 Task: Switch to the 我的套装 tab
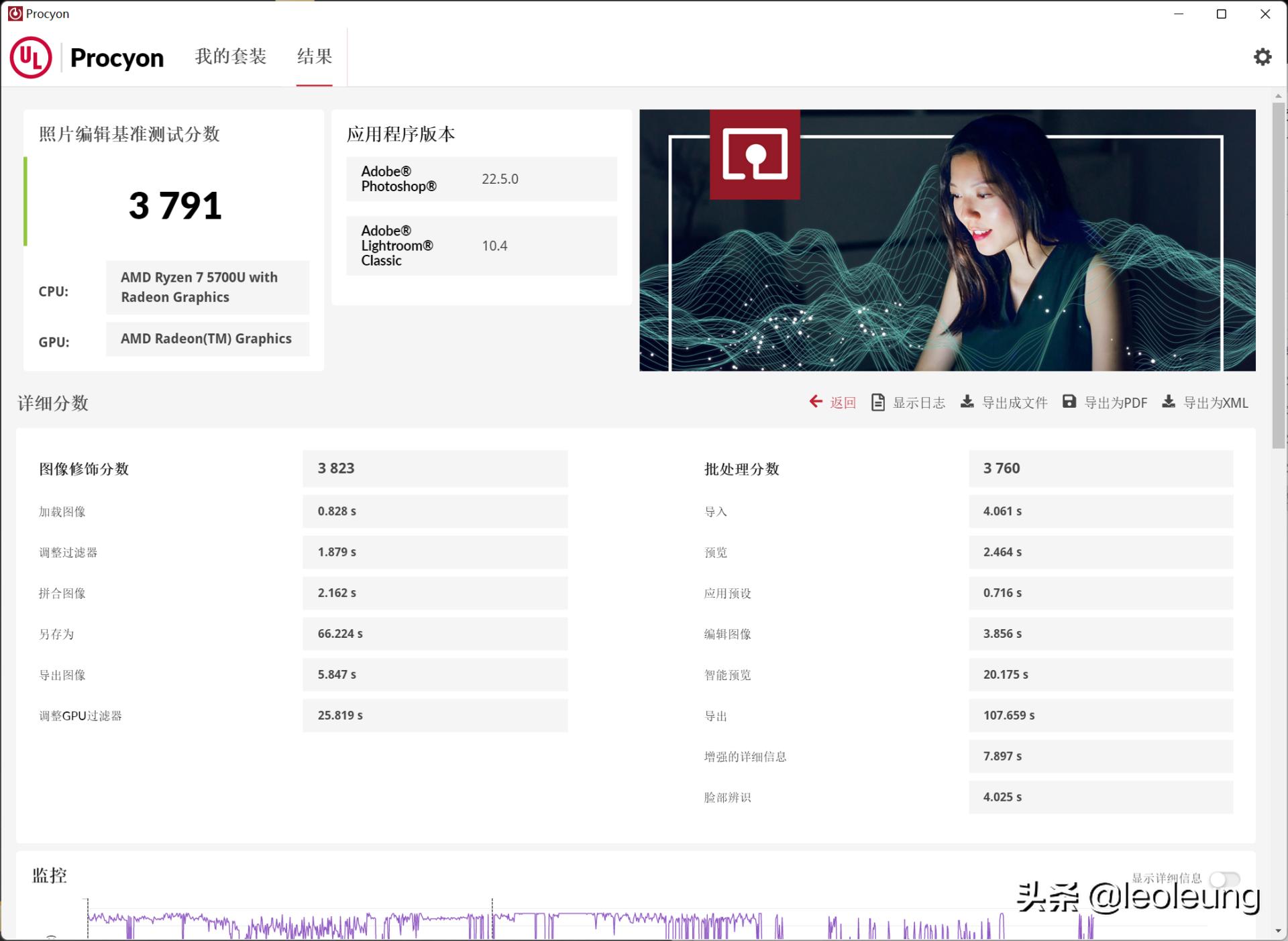[x=230, y=57]
